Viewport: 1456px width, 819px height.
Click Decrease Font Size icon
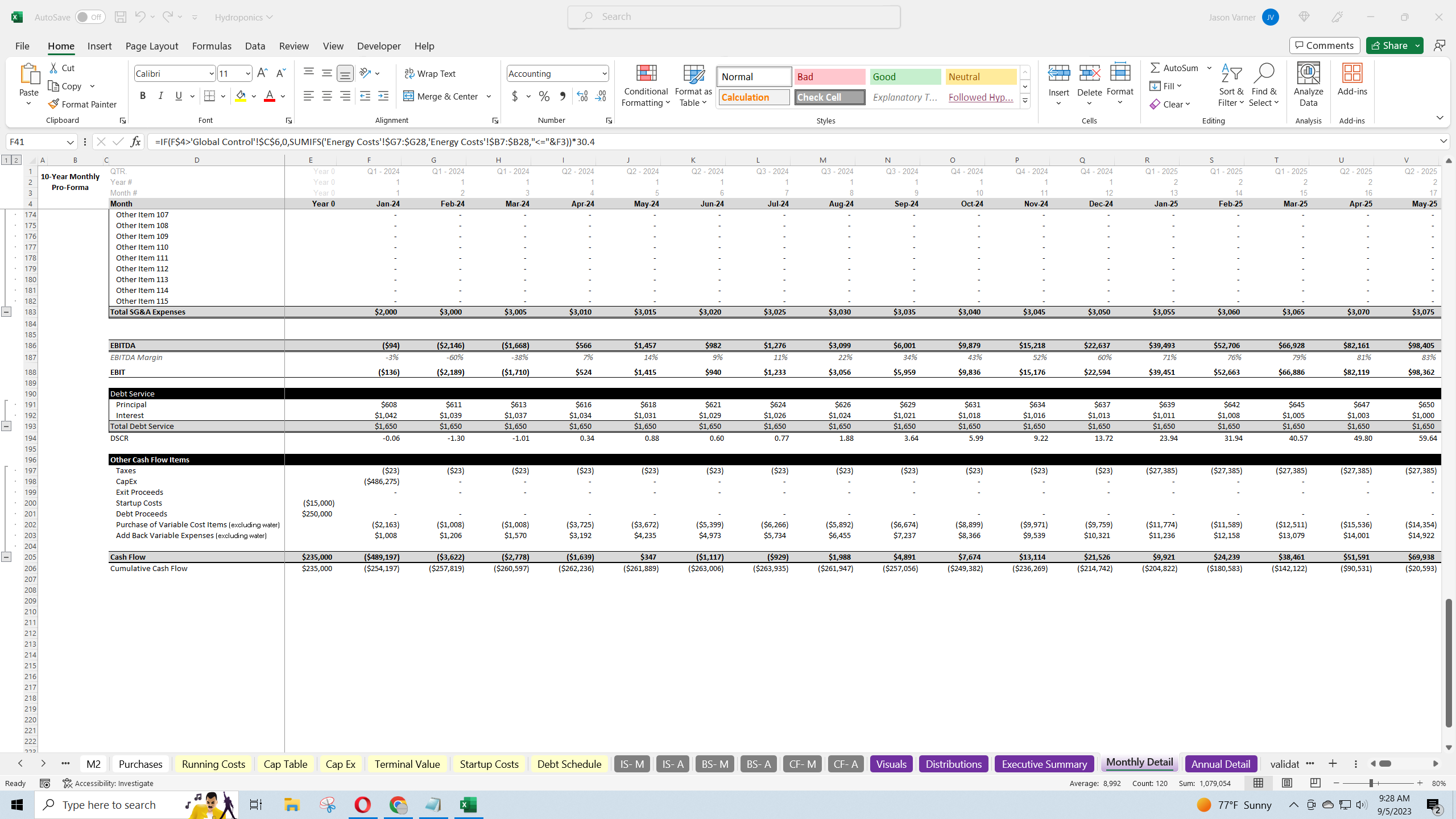coord(280,73)
